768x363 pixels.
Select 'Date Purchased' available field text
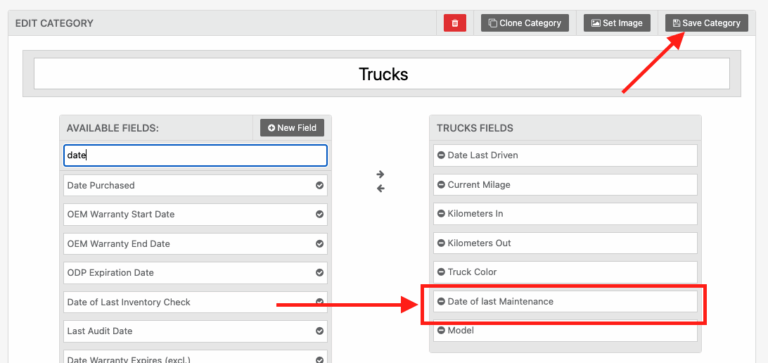[x=101, y=186]
